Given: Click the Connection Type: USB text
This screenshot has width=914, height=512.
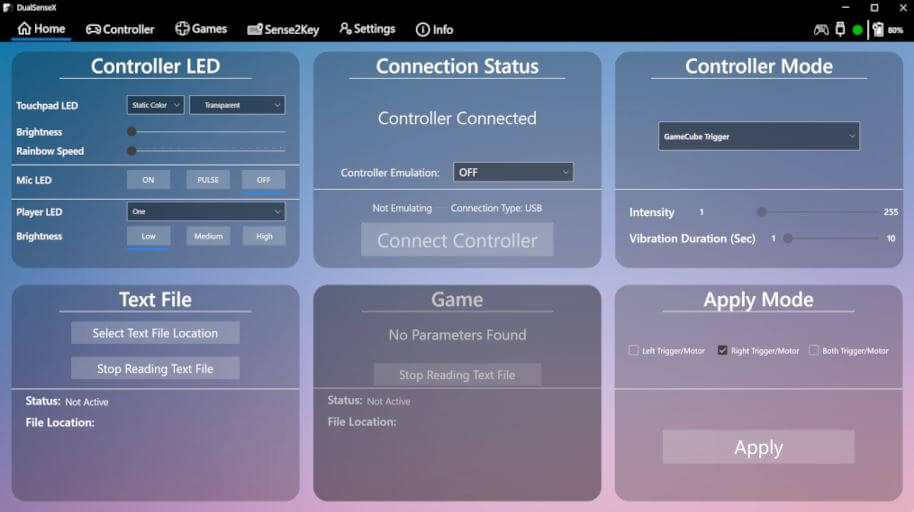Looking at the screenshot, I should click(496, 208).
